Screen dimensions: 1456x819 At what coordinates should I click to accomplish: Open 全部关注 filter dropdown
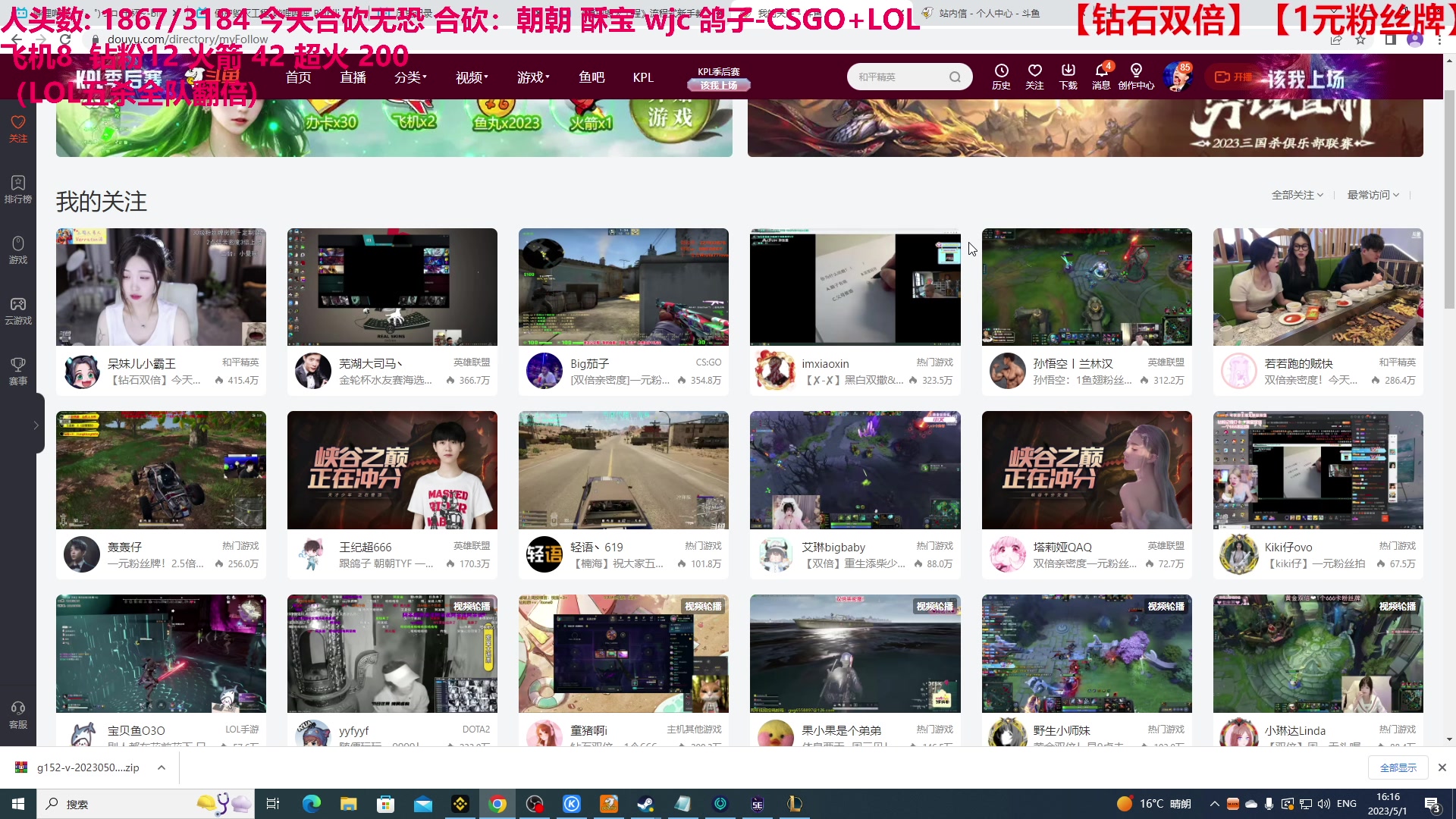(1297, 195)
